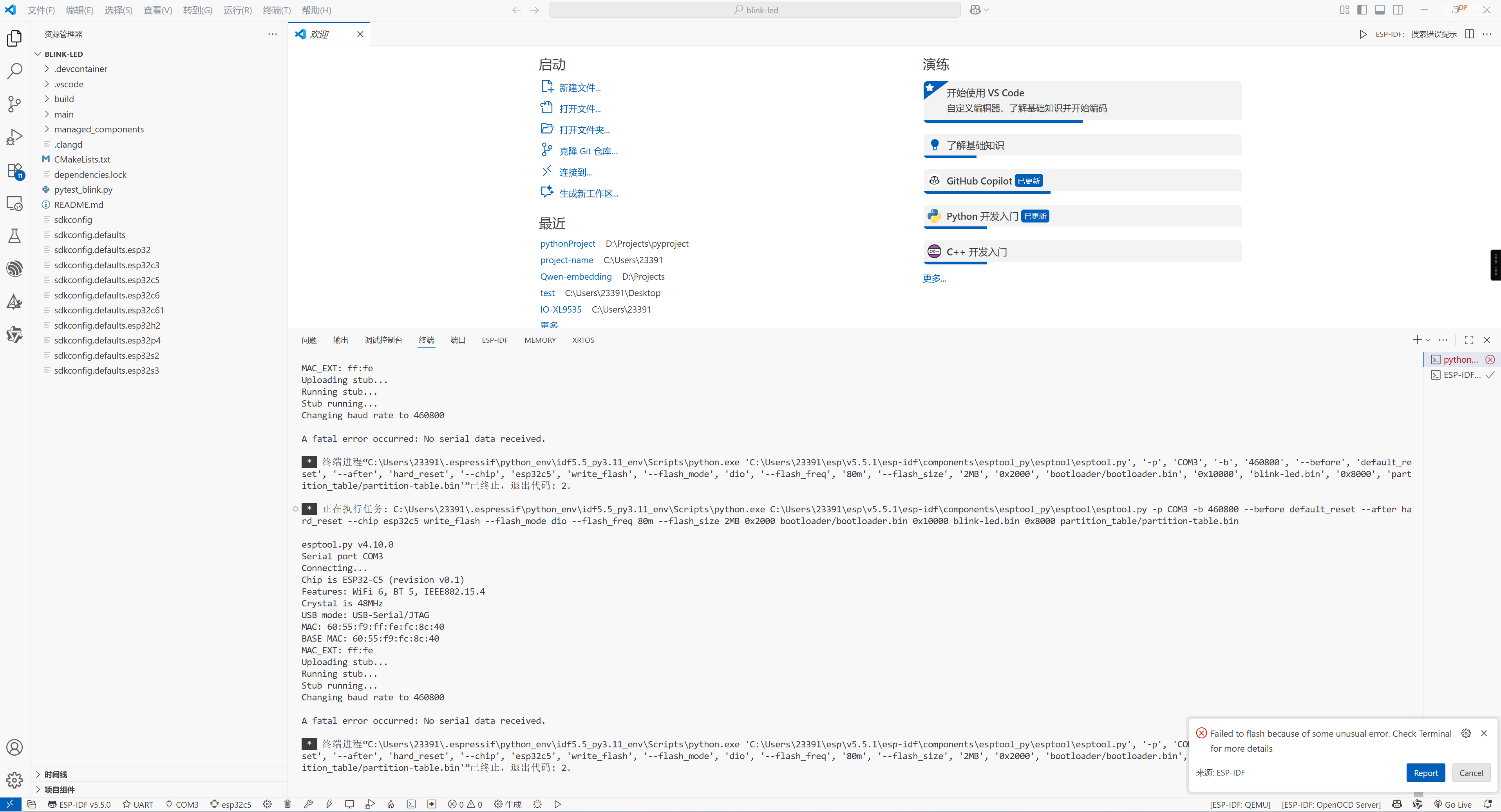Click the Report button in error notification
This screenshot has height=812, width=1501.
point(1425,772)
